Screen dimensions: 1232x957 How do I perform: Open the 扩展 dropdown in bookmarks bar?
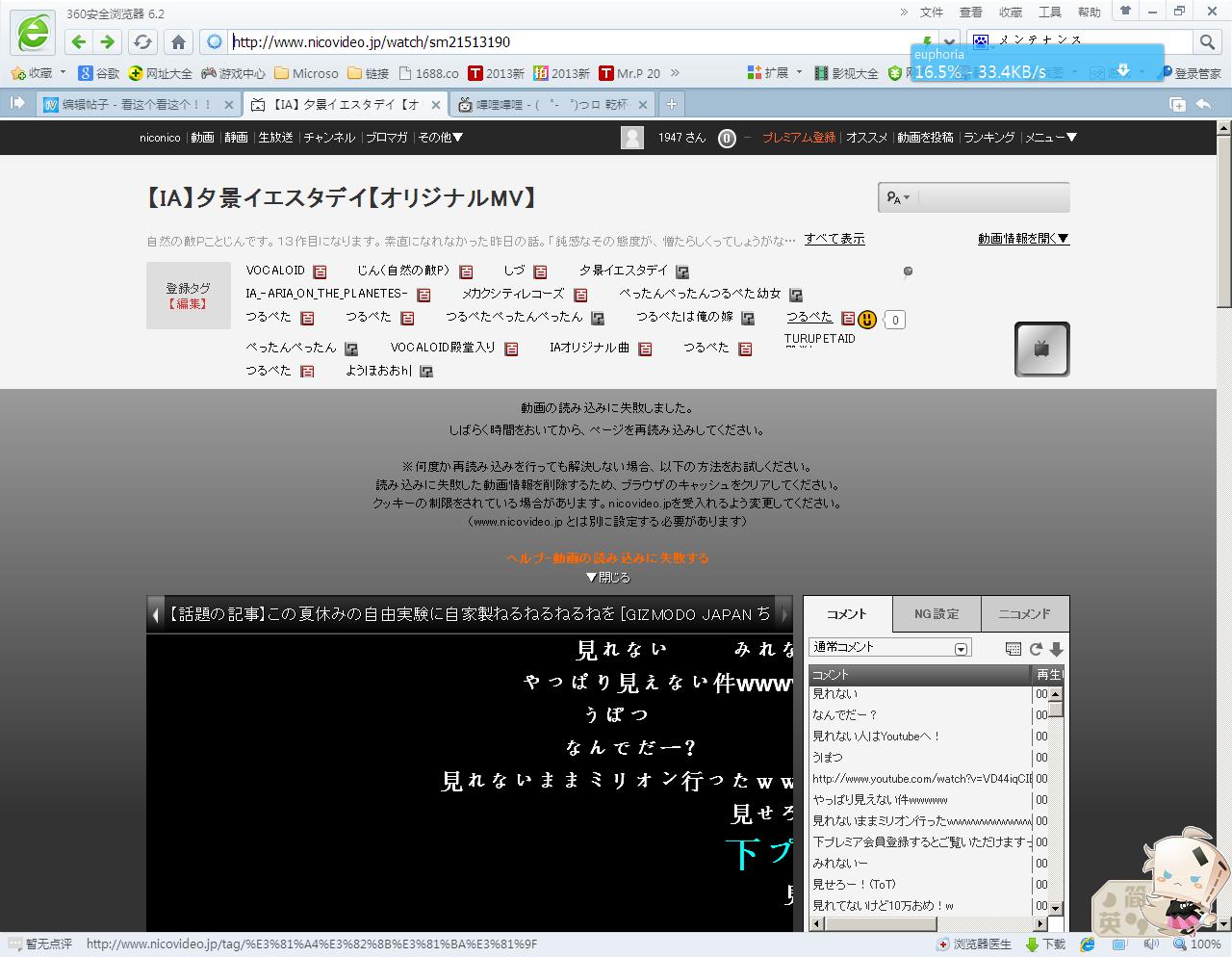pyautogui.click(x=776, y=73)
